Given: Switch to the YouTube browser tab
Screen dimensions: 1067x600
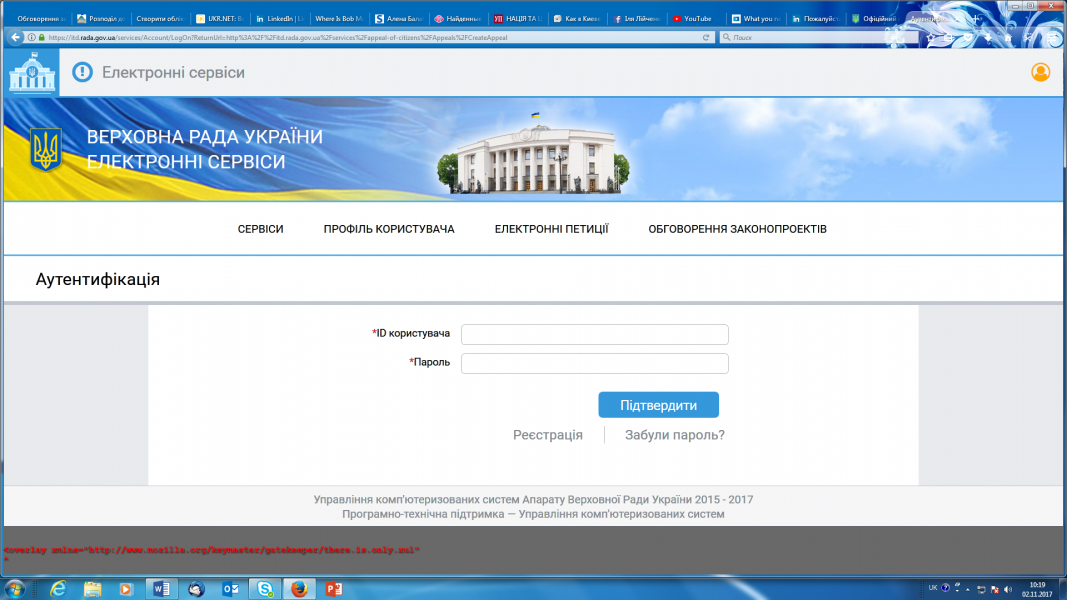Looking at the screenshot, I should (x=692, y=18).
